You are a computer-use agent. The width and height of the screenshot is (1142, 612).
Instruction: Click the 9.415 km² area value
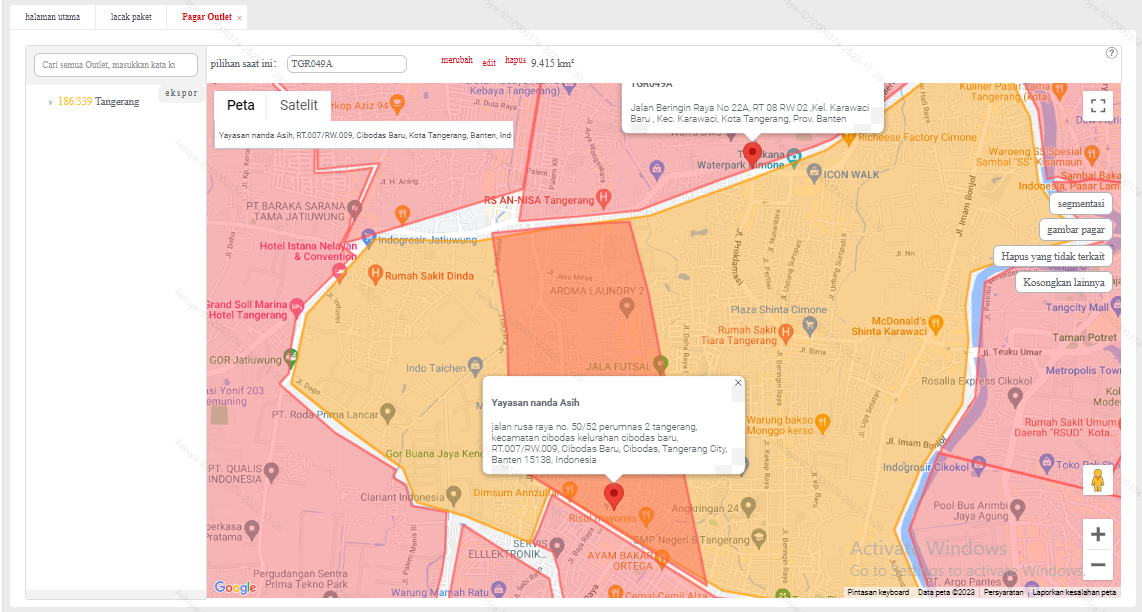[552, 63]
